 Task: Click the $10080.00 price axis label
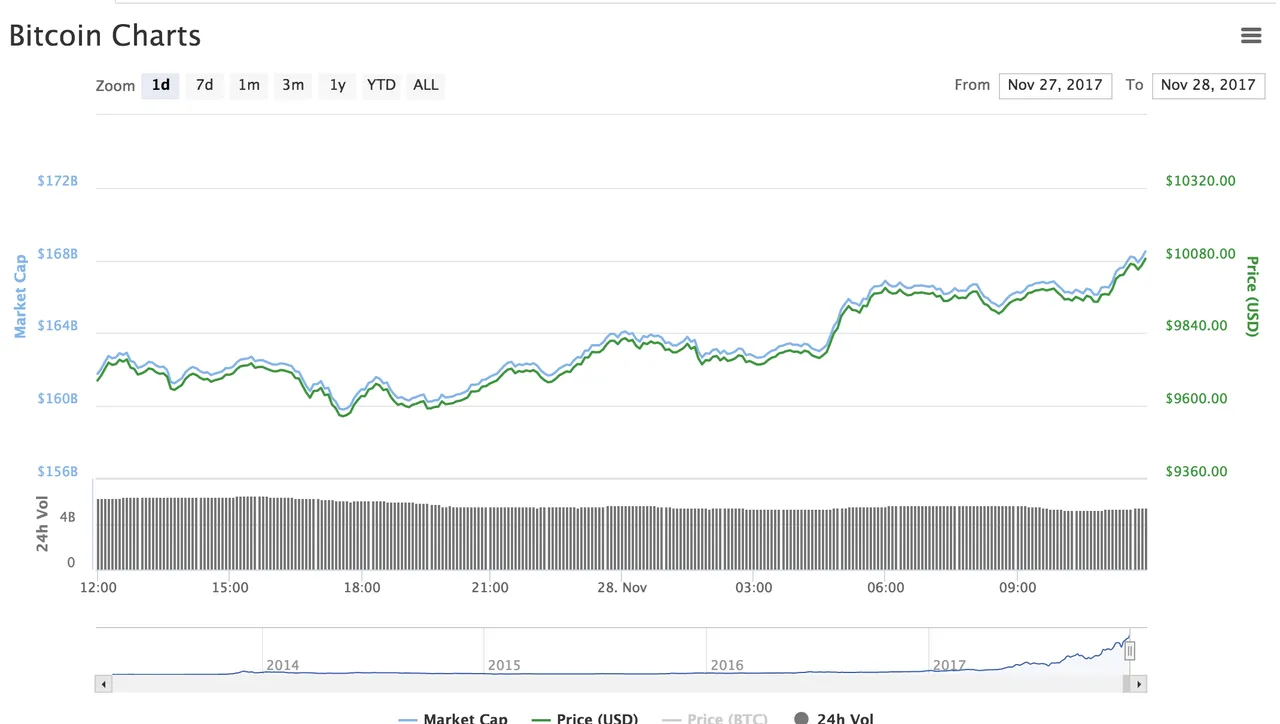click(x=1201, y=254)
